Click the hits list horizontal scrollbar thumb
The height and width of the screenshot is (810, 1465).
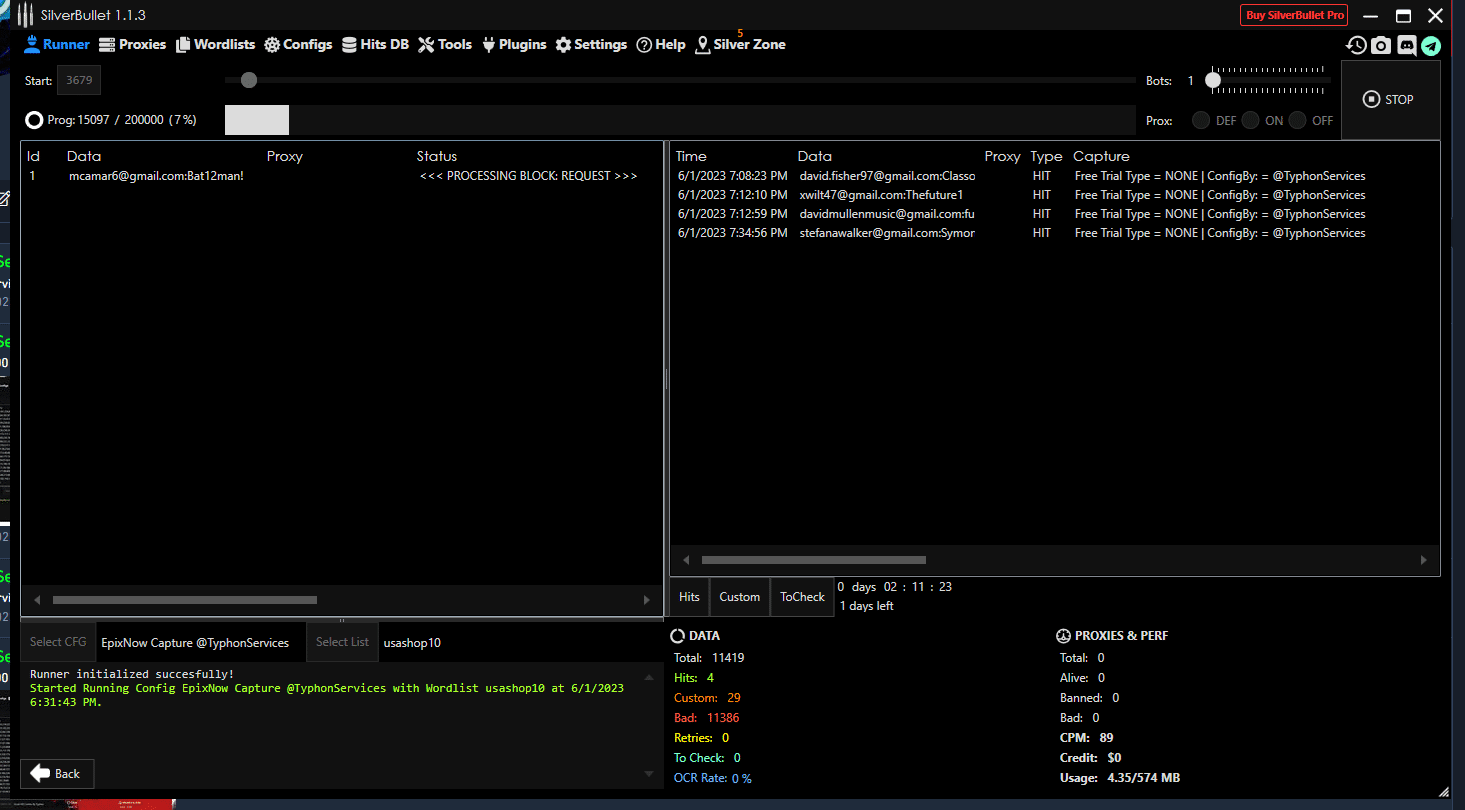(814, 560)
